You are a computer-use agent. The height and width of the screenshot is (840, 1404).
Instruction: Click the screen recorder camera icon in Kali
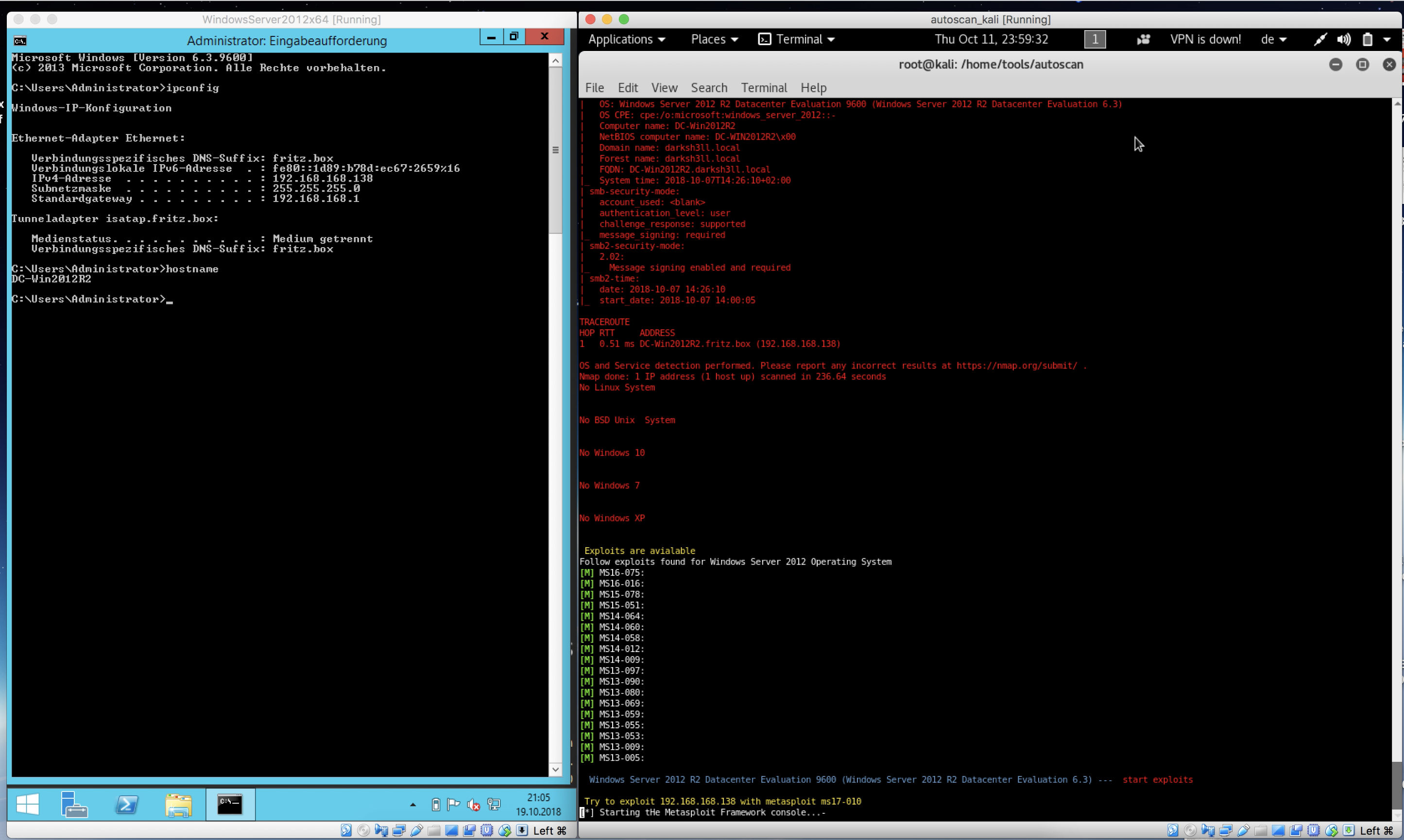coord(1143,39)
